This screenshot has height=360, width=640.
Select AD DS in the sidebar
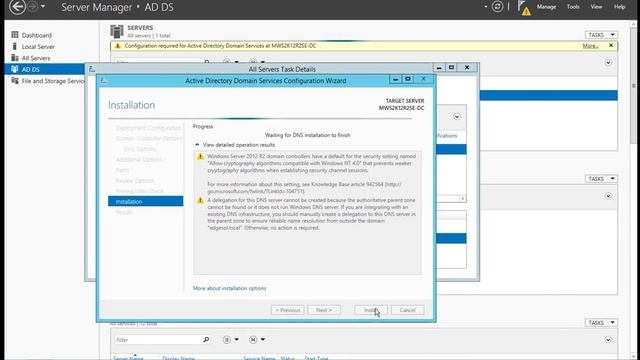45,69
